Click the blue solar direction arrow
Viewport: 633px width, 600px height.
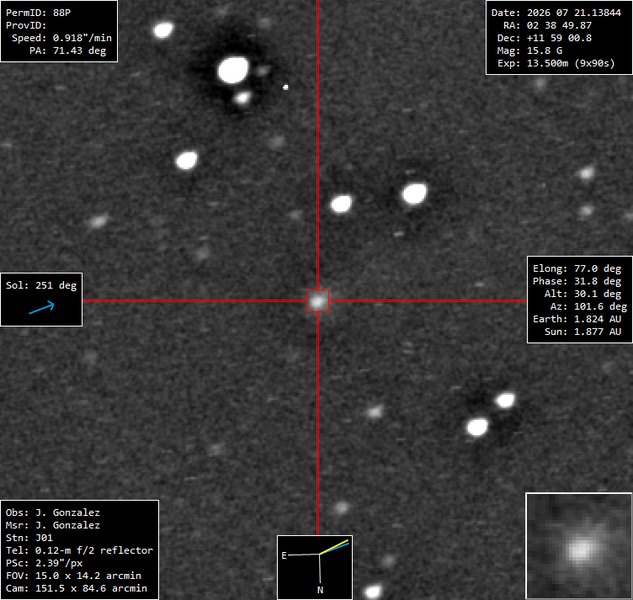[42, 307]
